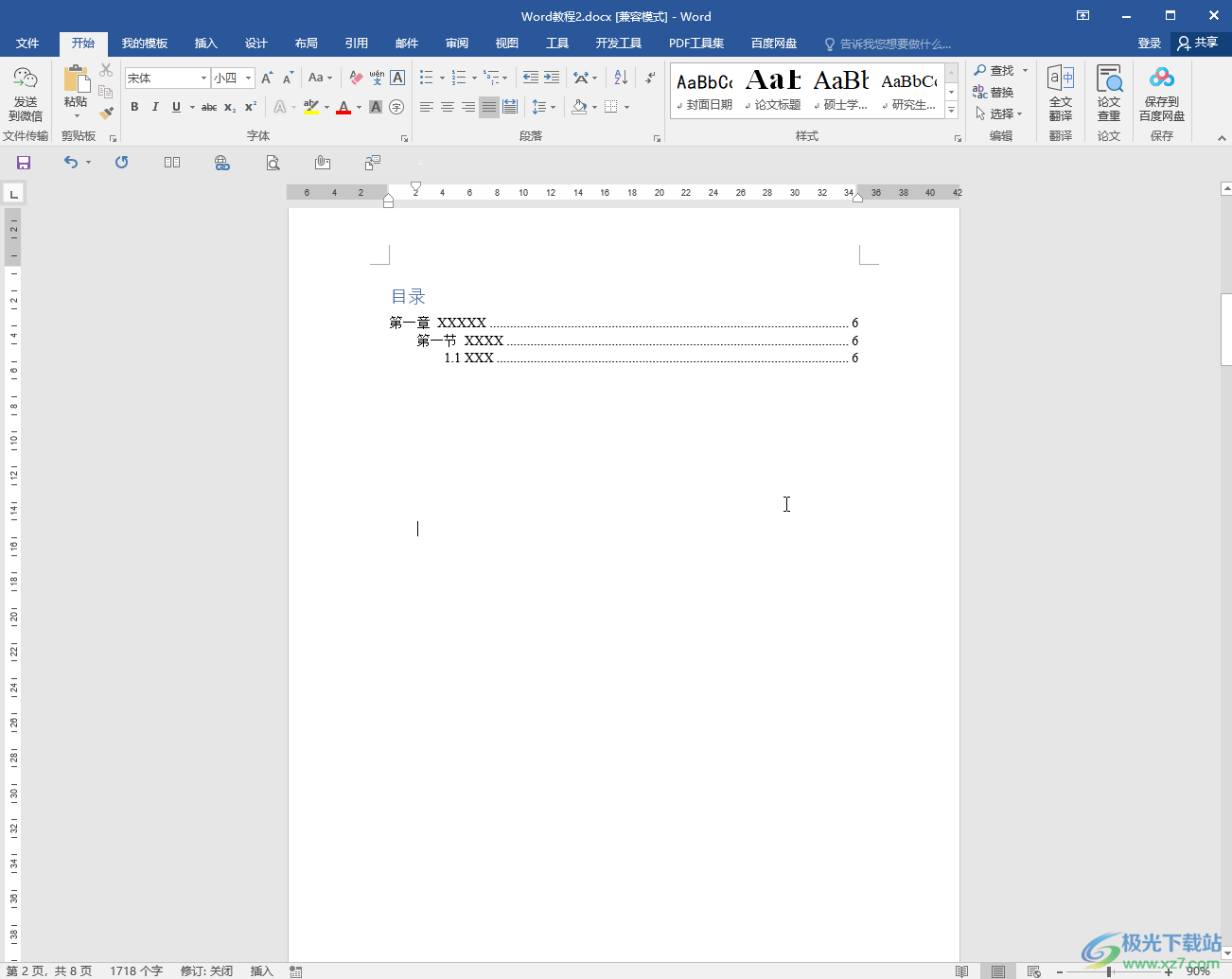Apply Character Border to text

397,79
